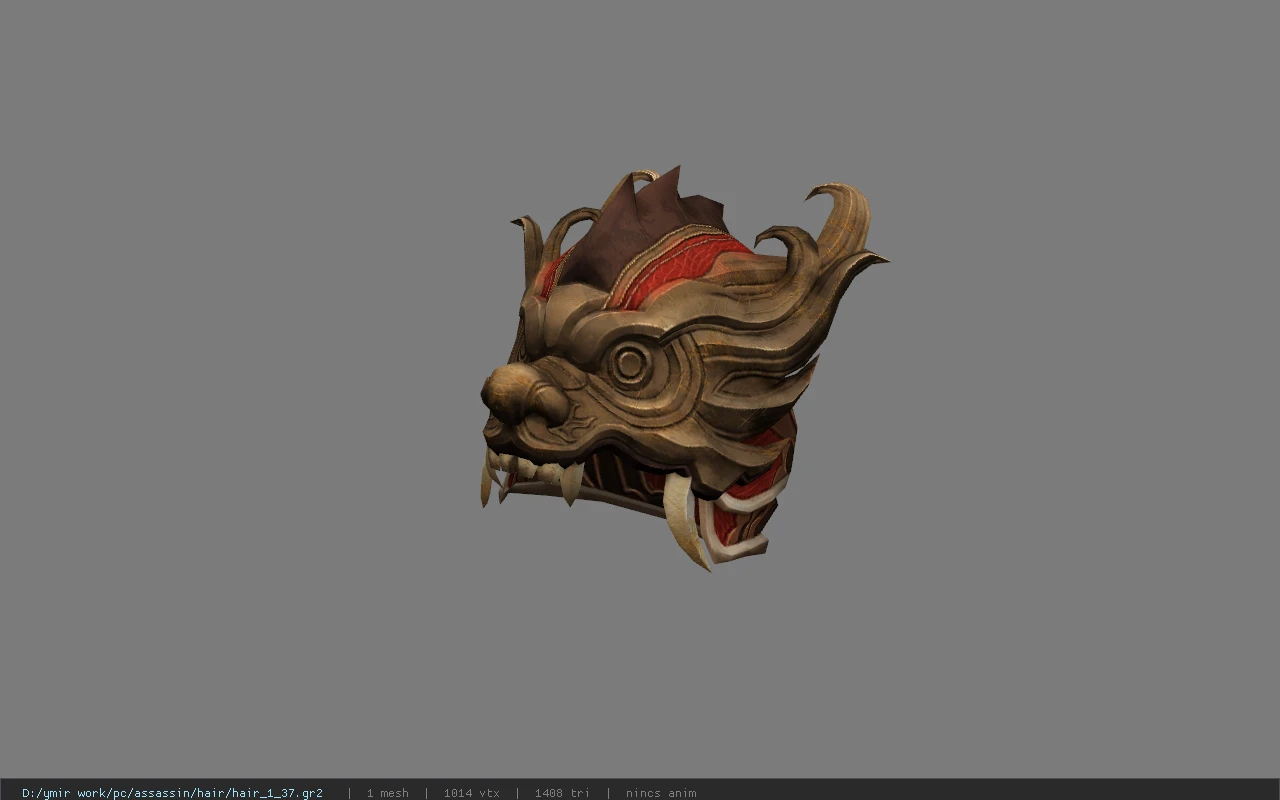Click the '1 mesh' status bar entry
1280x800 pixels.
[387, 793]
